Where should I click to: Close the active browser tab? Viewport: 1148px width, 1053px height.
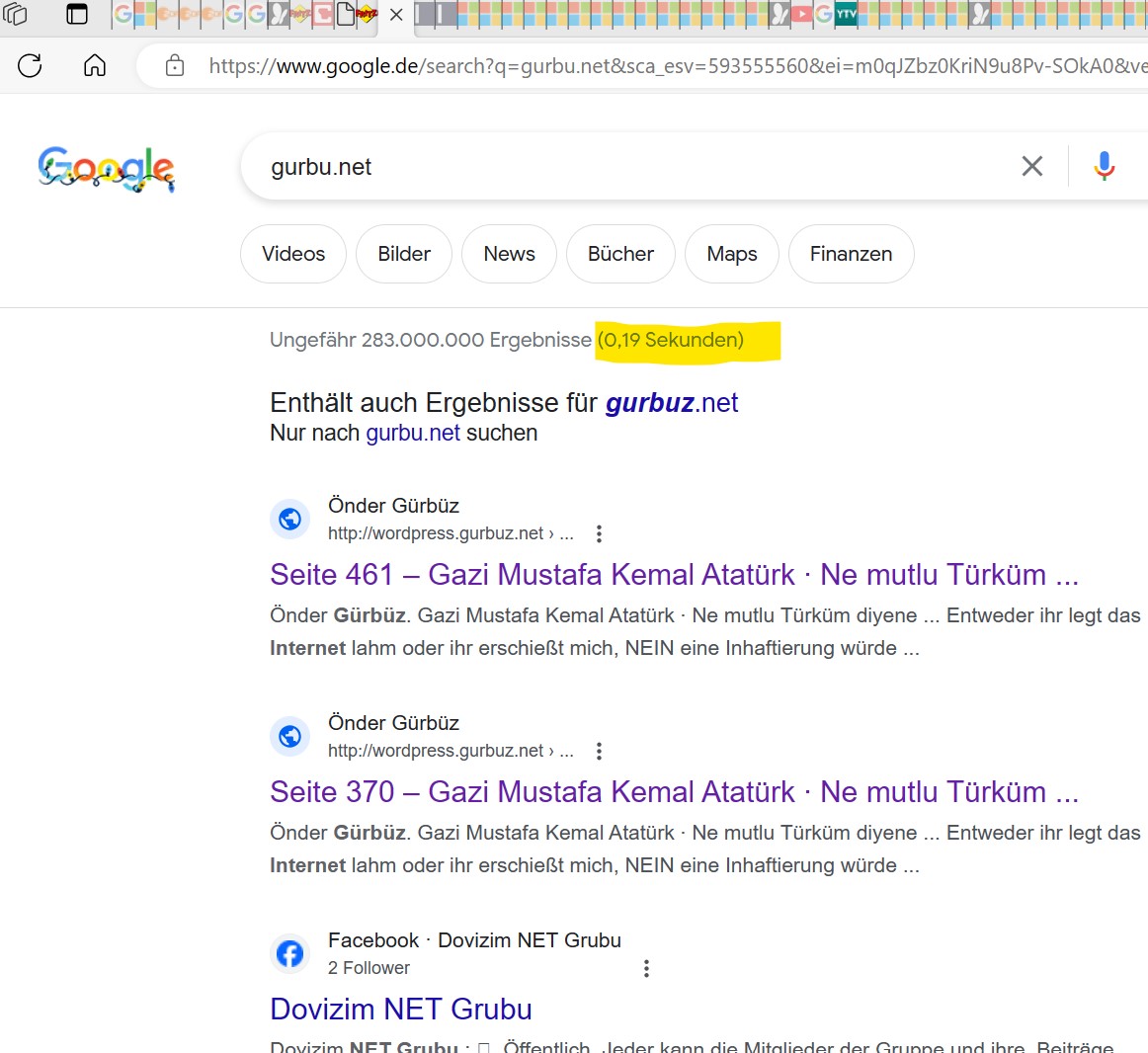coord(396,15)
